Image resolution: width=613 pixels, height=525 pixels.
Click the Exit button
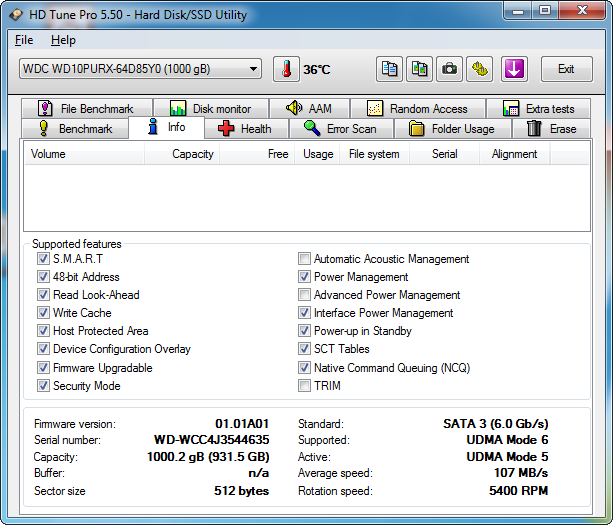pyautogui.click(x=566, y=69)
